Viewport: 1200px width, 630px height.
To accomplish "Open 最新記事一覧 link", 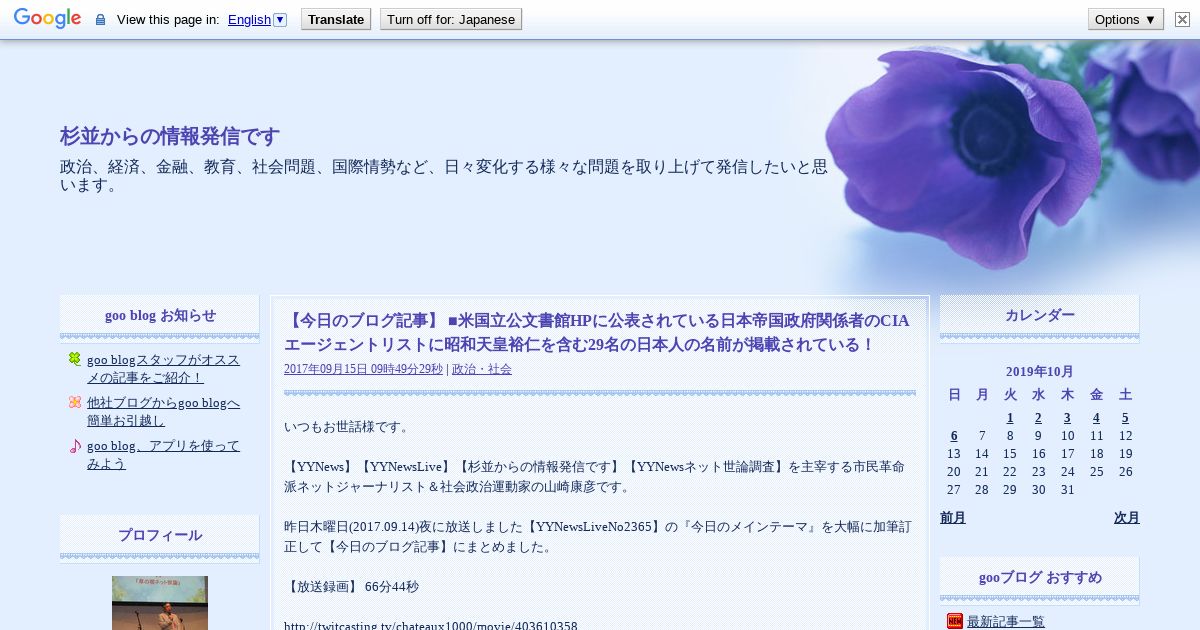I will coord(1006,622).
